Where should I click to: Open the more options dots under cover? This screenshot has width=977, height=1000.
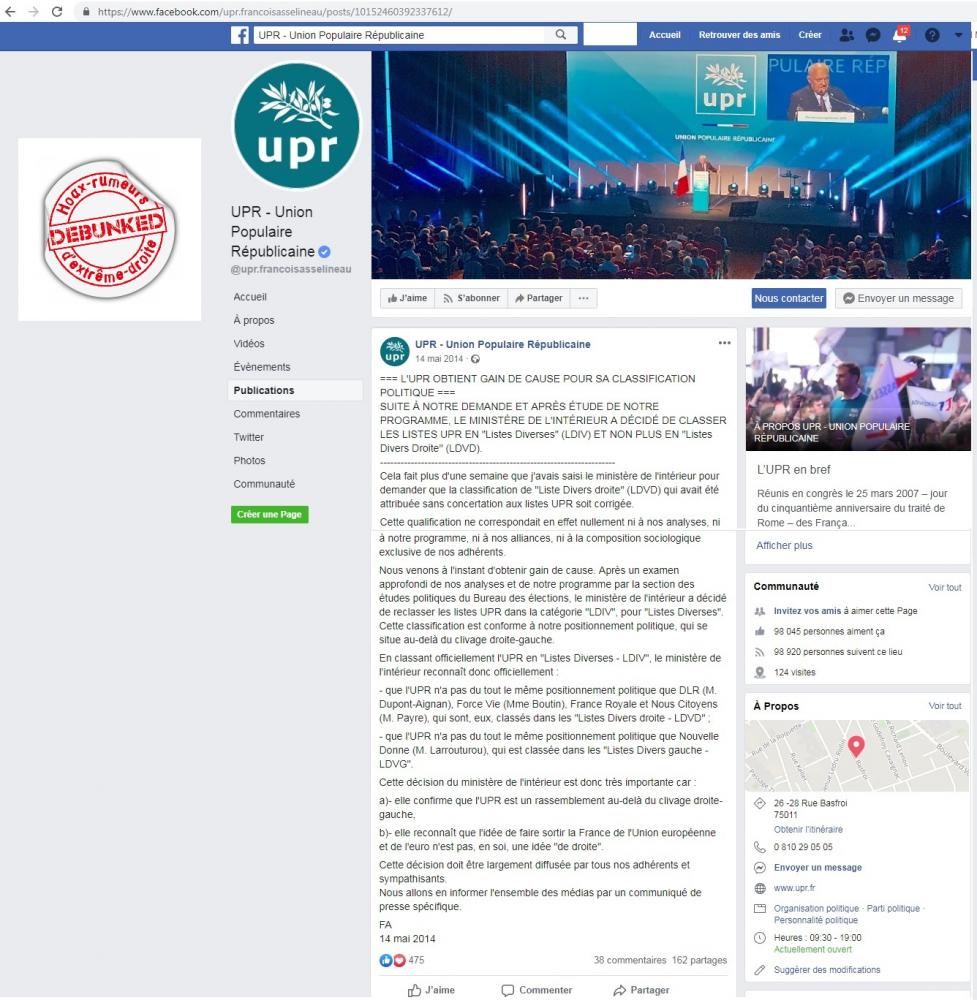584,298
